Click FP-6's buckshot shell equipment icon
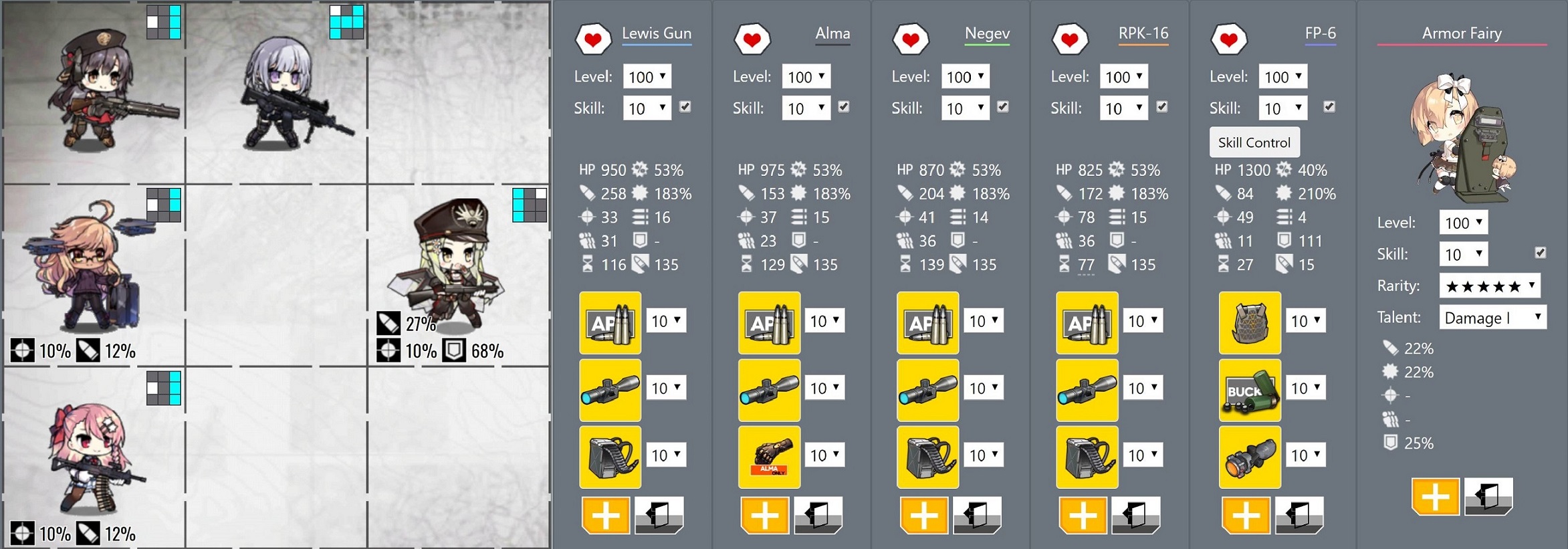 point(1250,390)
